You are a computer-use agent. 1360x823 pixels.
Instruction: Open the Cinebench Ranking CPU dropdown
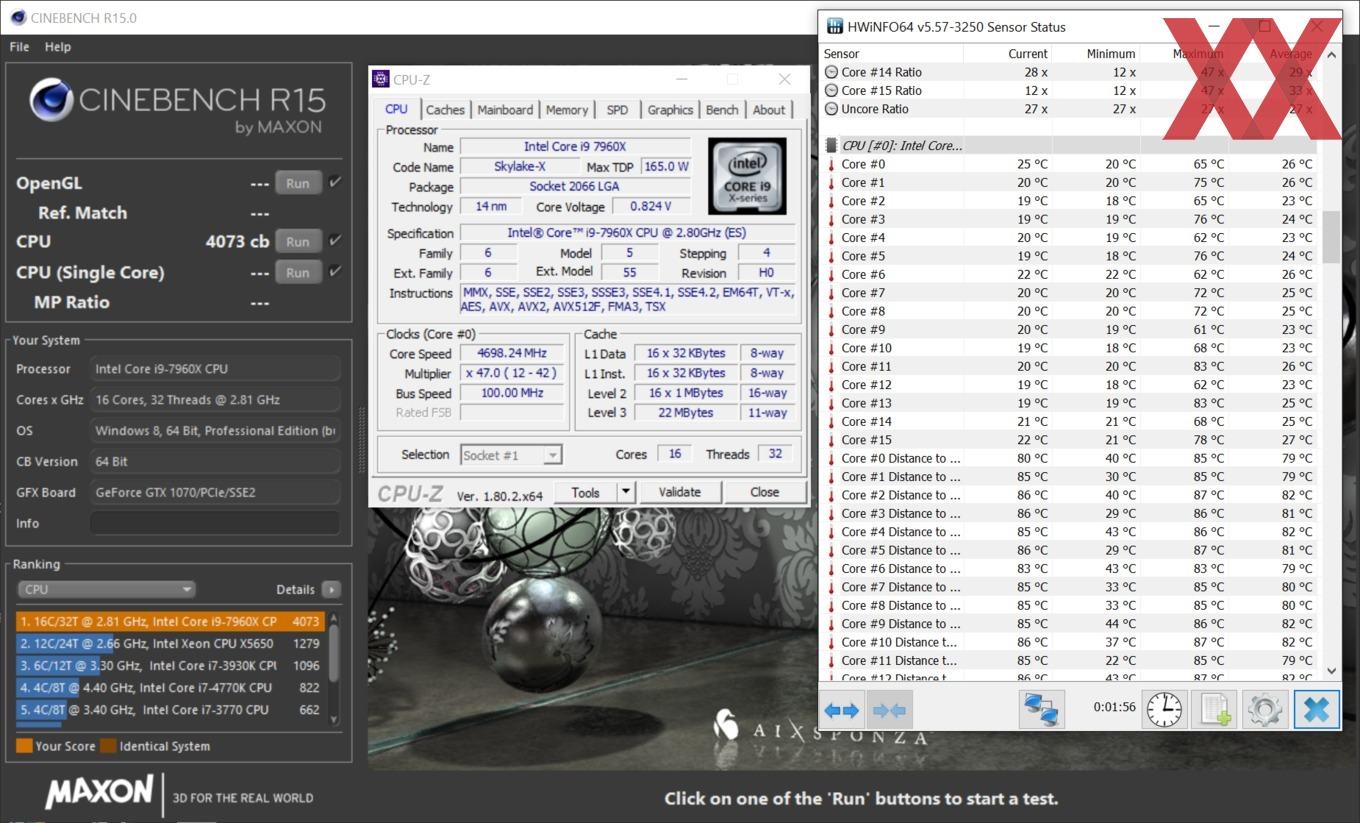pos(106,590)
